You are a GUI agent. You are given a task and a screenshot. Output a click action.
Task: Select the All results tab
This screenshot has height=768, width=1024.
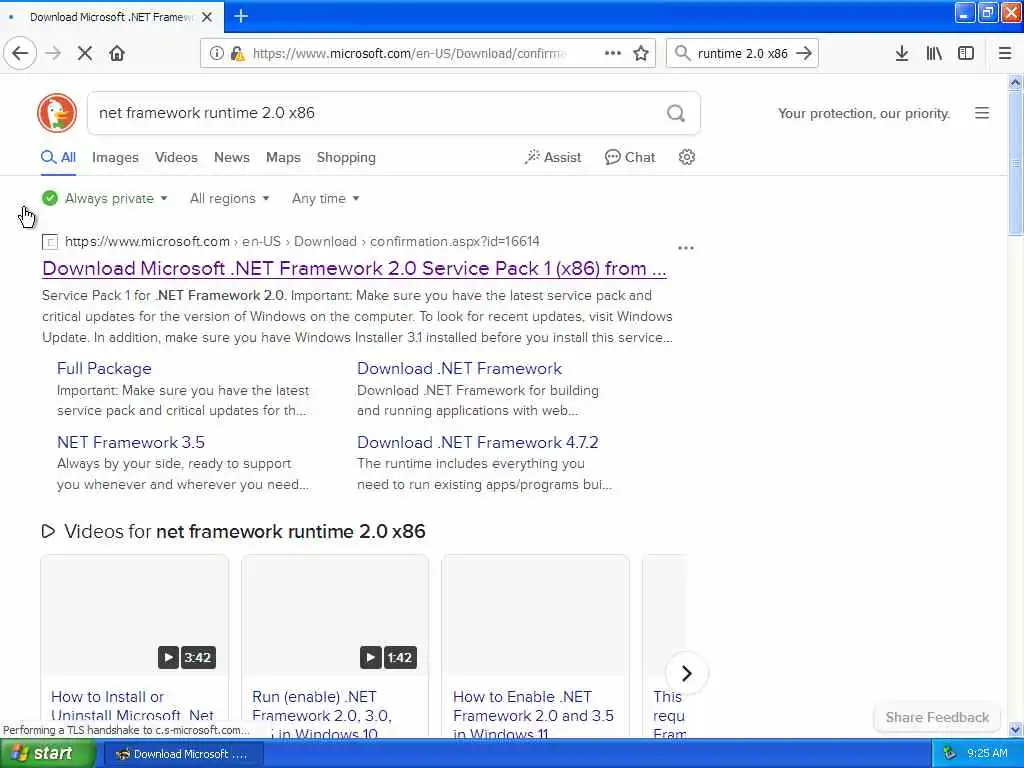pyautogui.click(x=58, y=157)
